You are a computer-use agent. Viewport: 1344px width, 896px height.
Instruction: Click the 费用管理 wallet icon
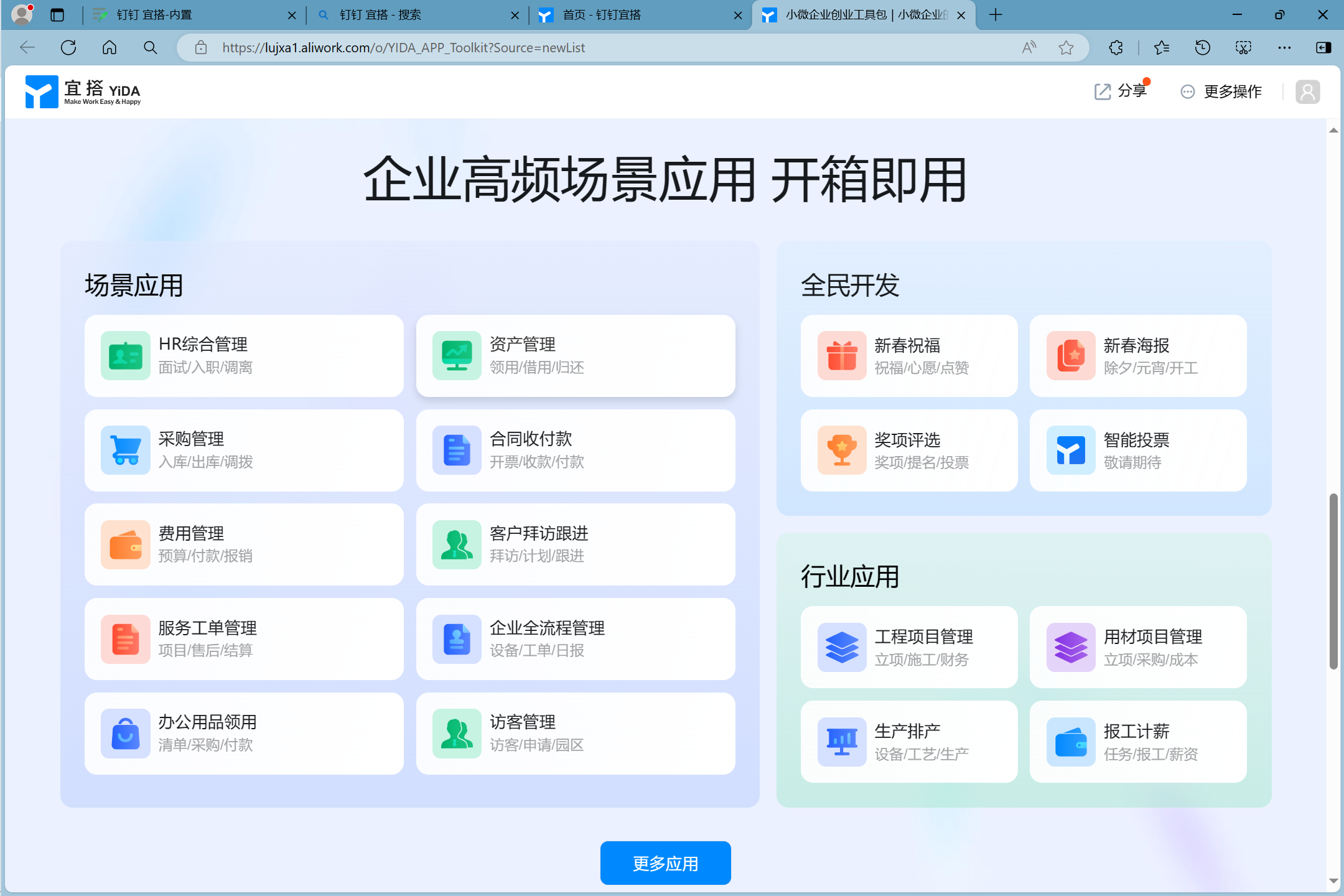coord(125,544)
